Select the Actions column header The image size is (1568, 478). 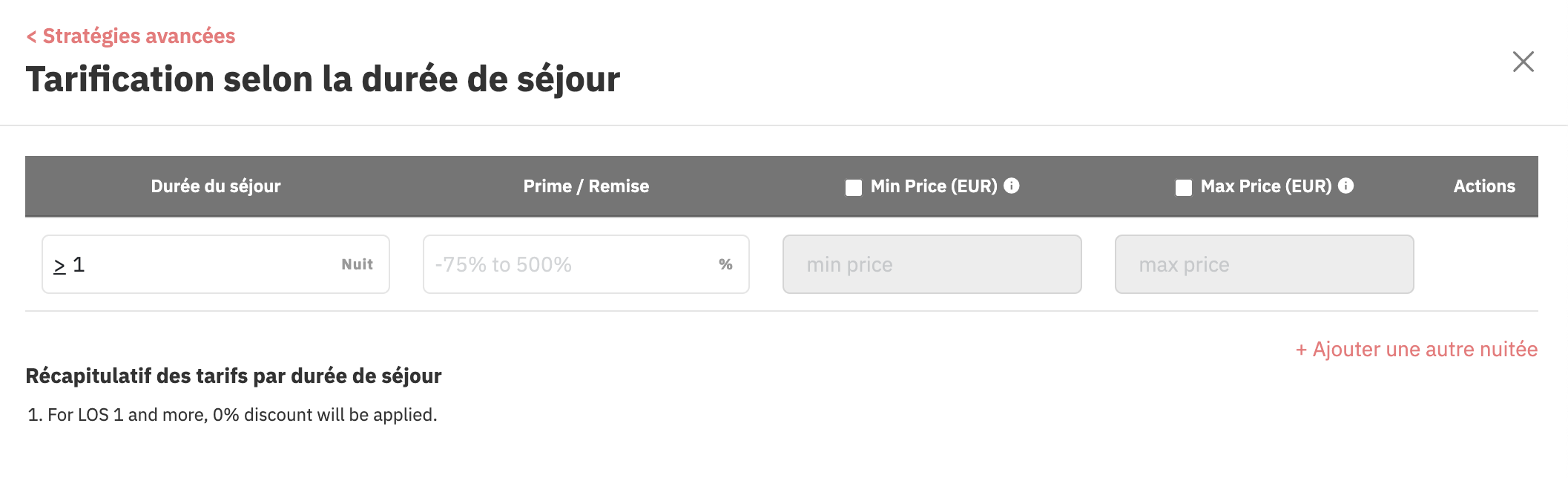point(1484,186)
